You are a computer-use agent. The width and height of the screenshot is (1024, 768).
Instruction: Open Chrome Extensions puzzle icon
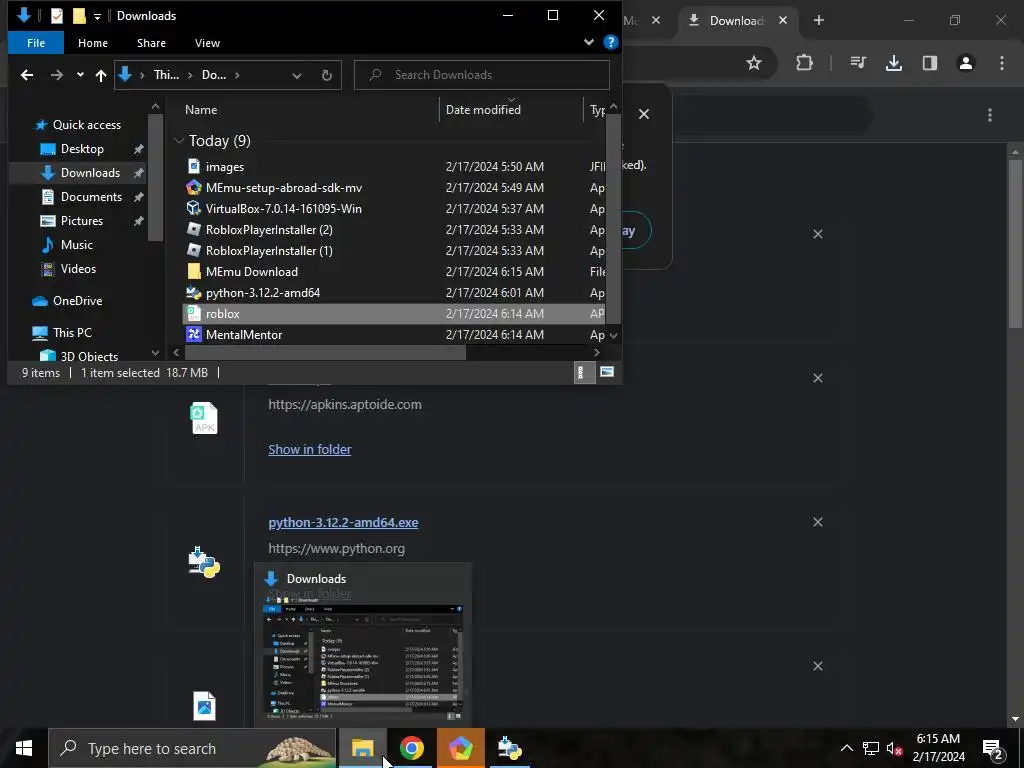805,63
